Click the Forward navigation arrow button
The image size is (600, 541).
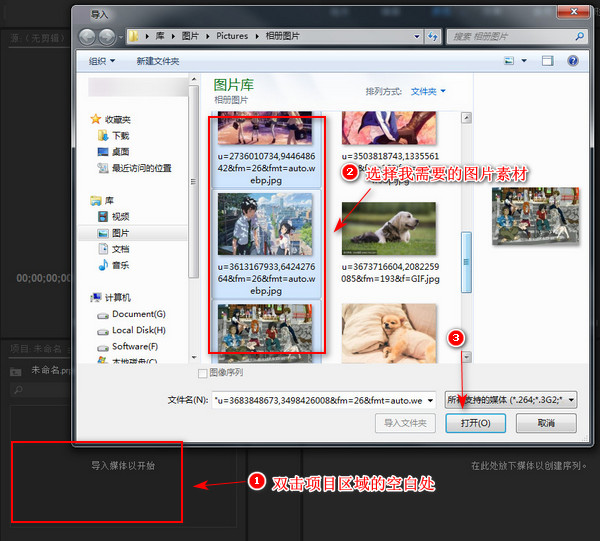(107, 37)
